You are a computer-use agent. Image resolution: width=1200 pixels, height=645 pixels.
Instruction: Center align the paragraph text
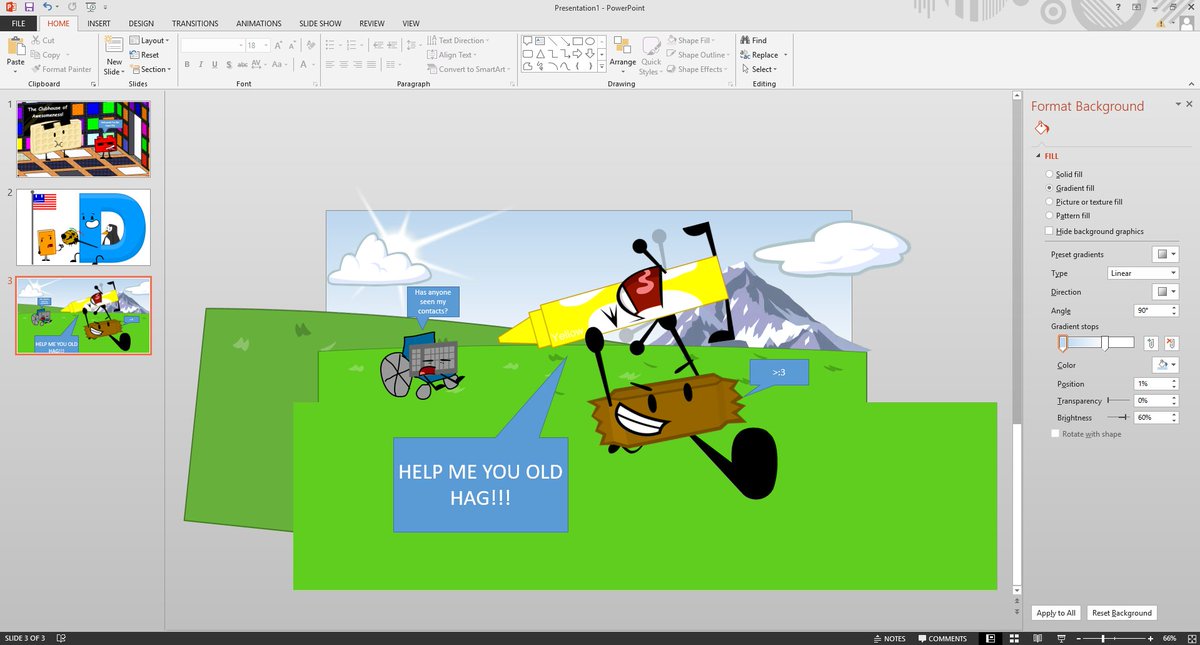(343, 64)
